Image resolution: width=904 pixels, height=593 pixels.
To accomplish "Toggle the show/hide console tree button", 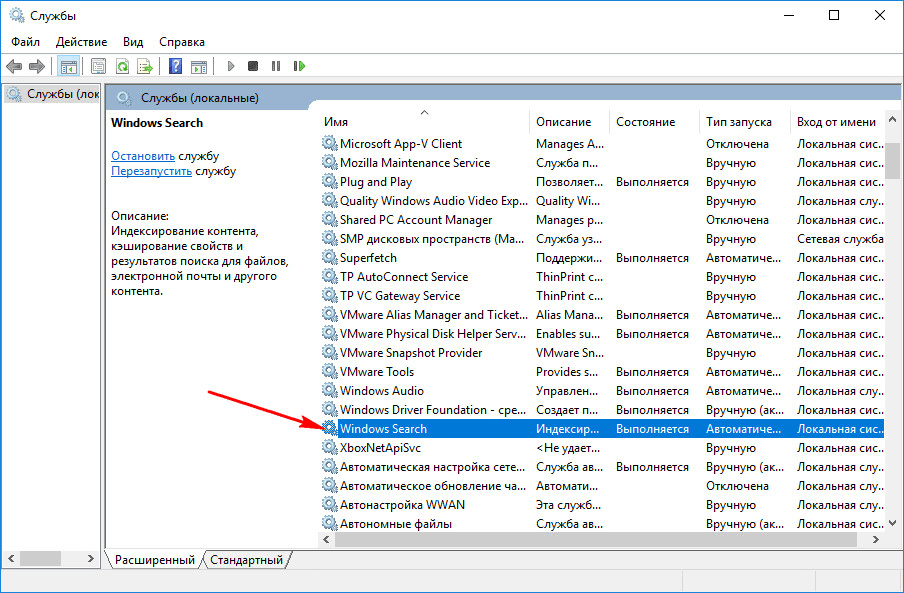I will pos(69,66).
